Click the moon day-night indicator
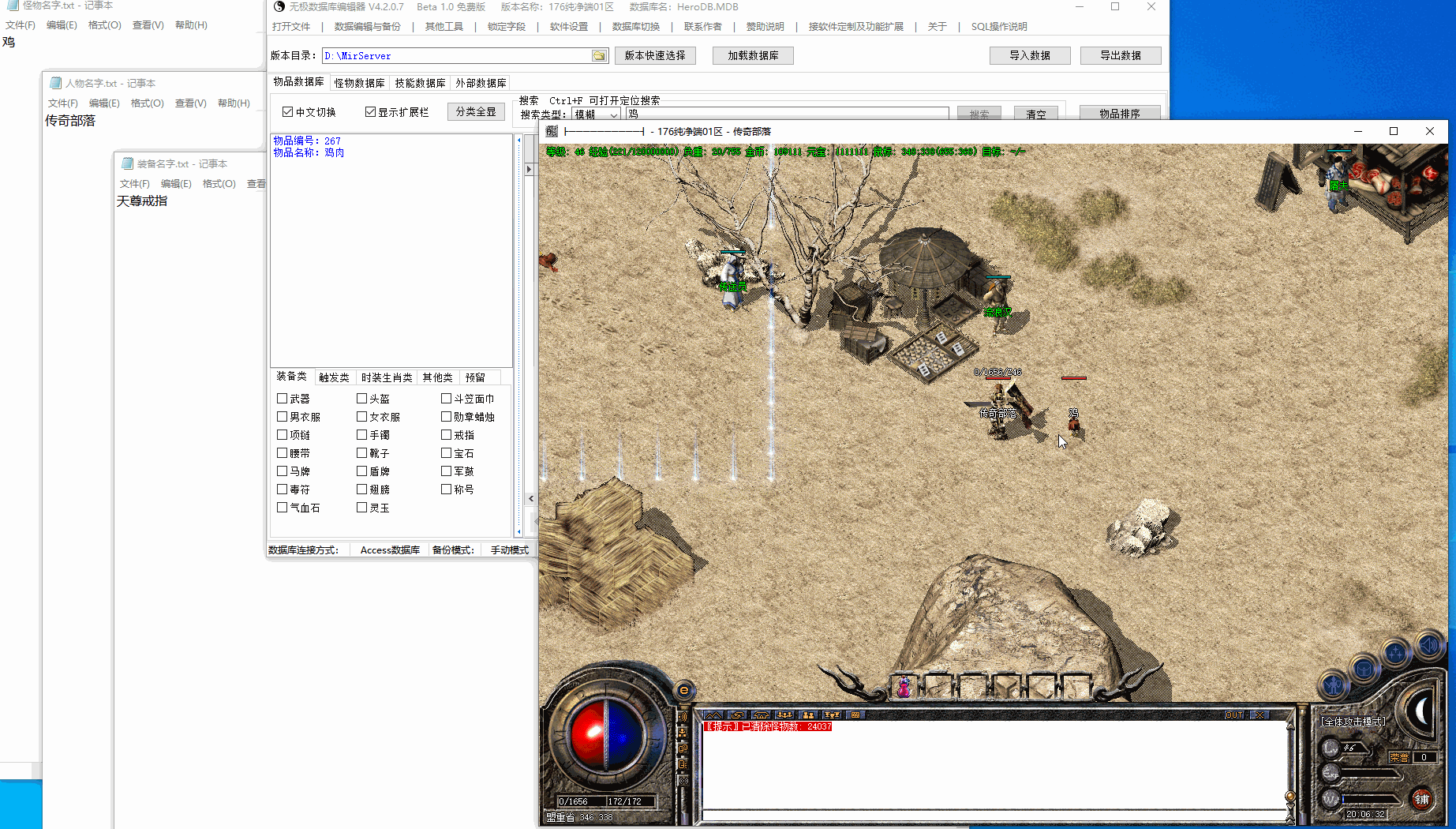This screenshot has height=829, width=1456. (1422, 711)
